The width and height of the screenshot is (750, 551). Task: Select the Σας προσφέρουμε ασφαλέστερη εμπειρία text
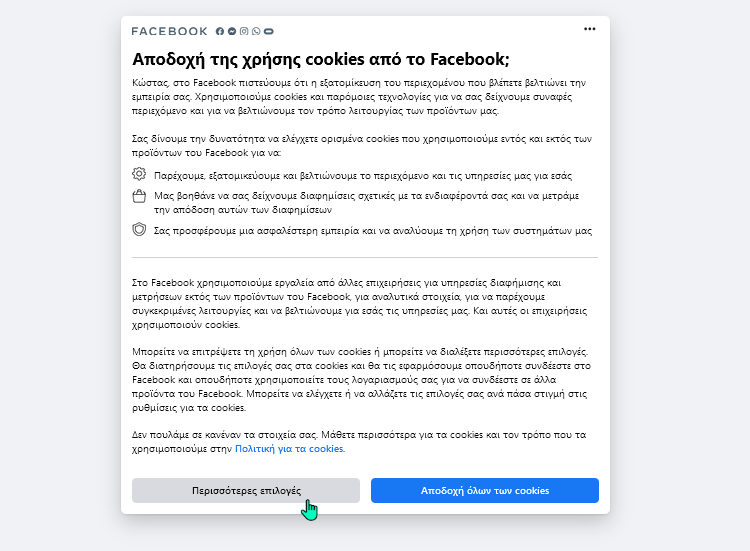tap(373, 231)
